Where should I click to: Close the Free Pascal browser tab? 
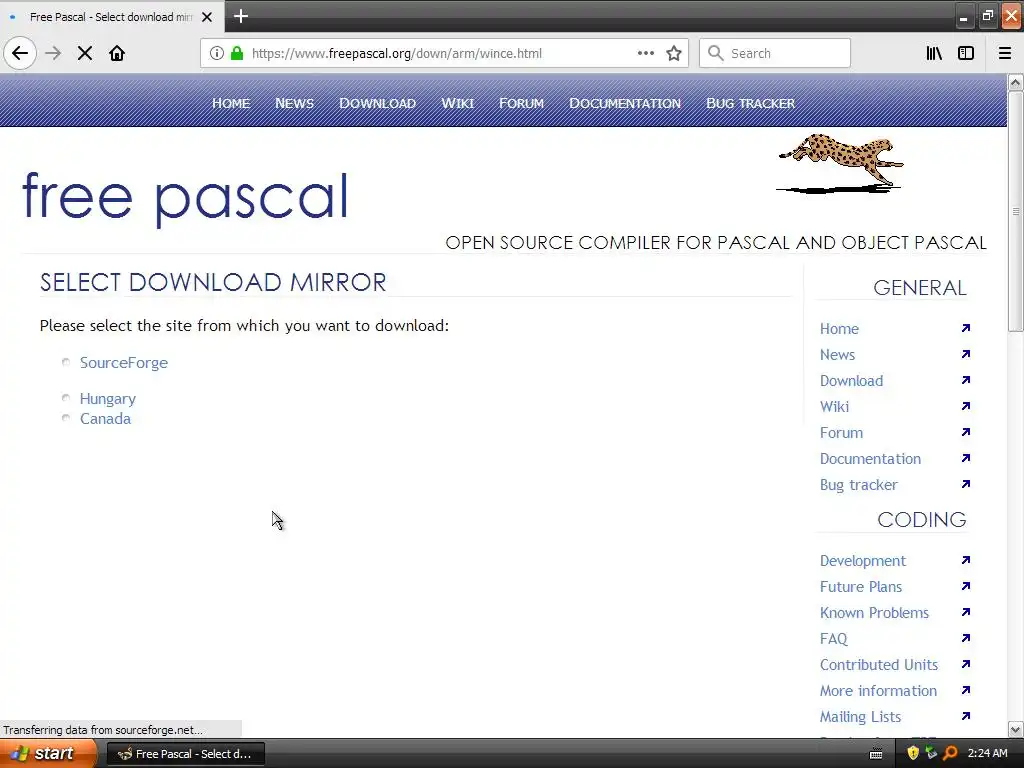click(x=207, y=17)
